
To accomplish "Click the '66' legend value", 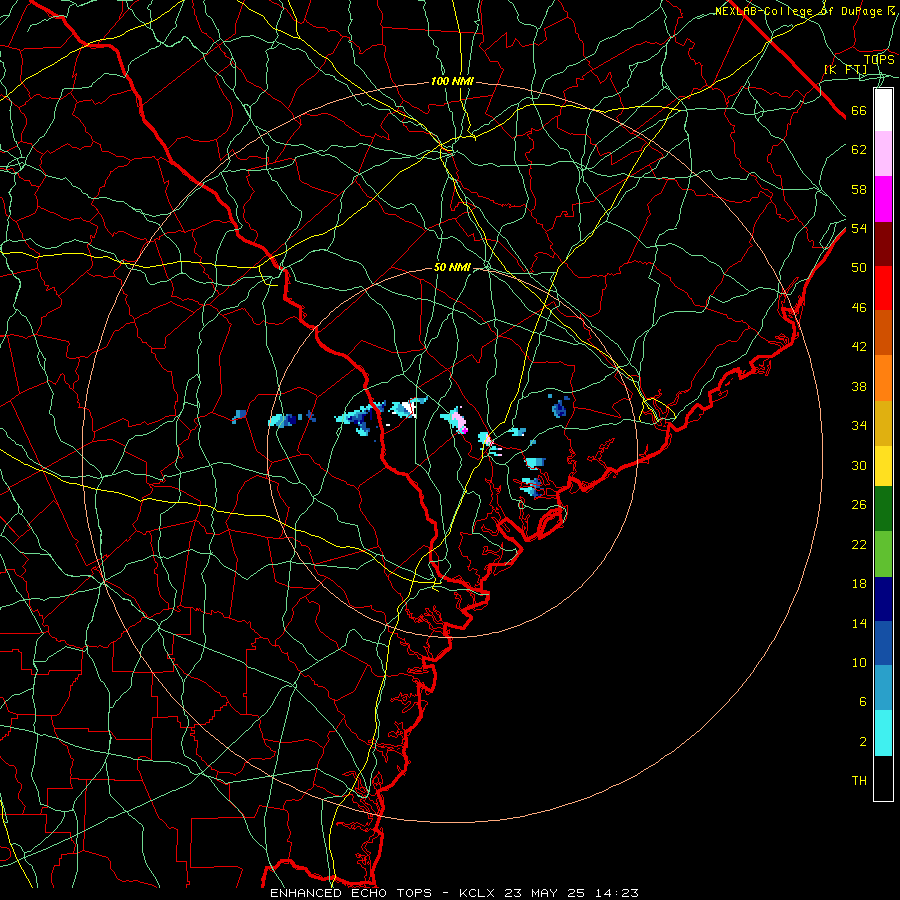I will (x=859, y=111).
